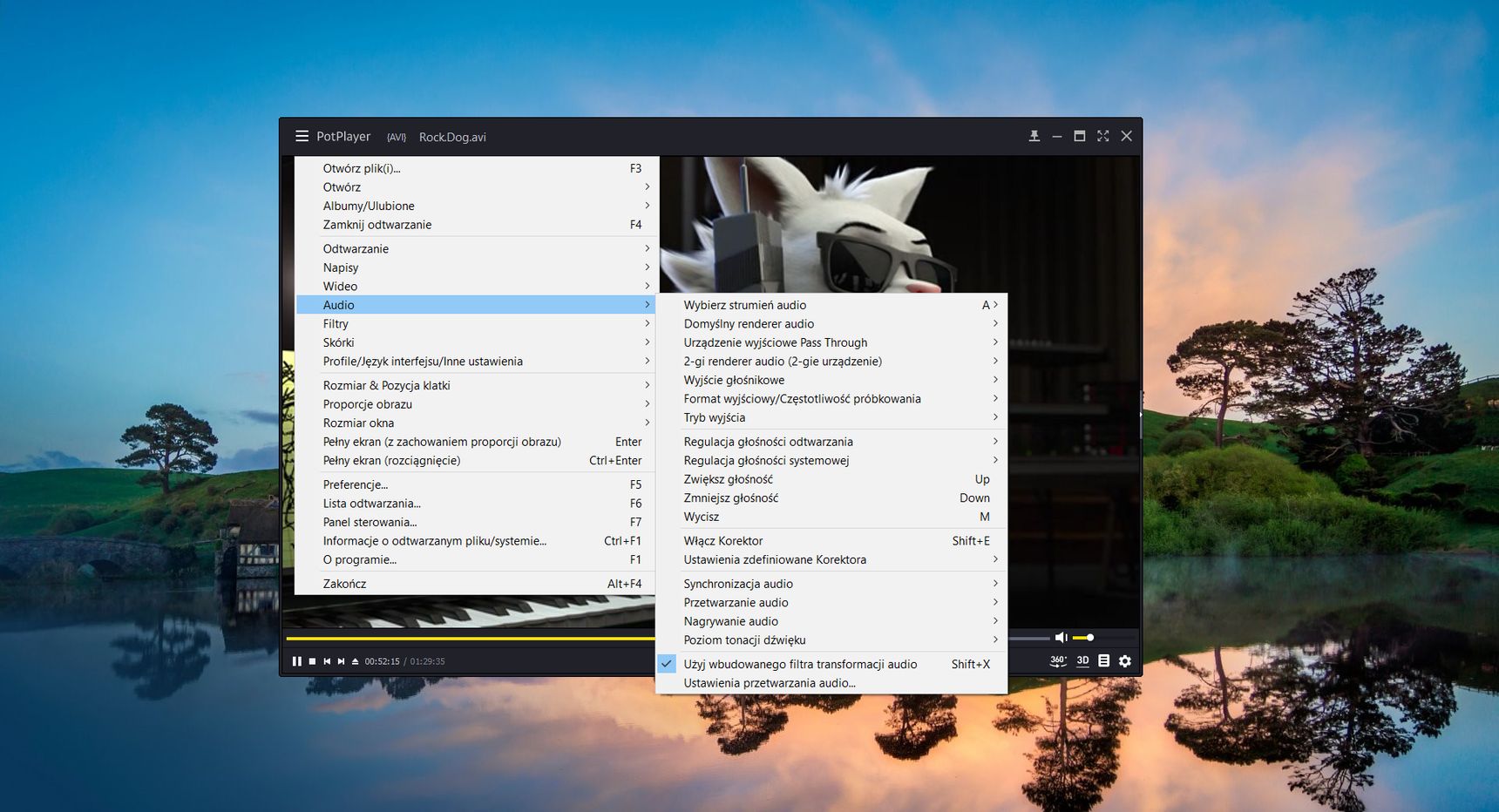
Task: Expand the 'Synchronizacja audio' submenu
Action: 737,584
